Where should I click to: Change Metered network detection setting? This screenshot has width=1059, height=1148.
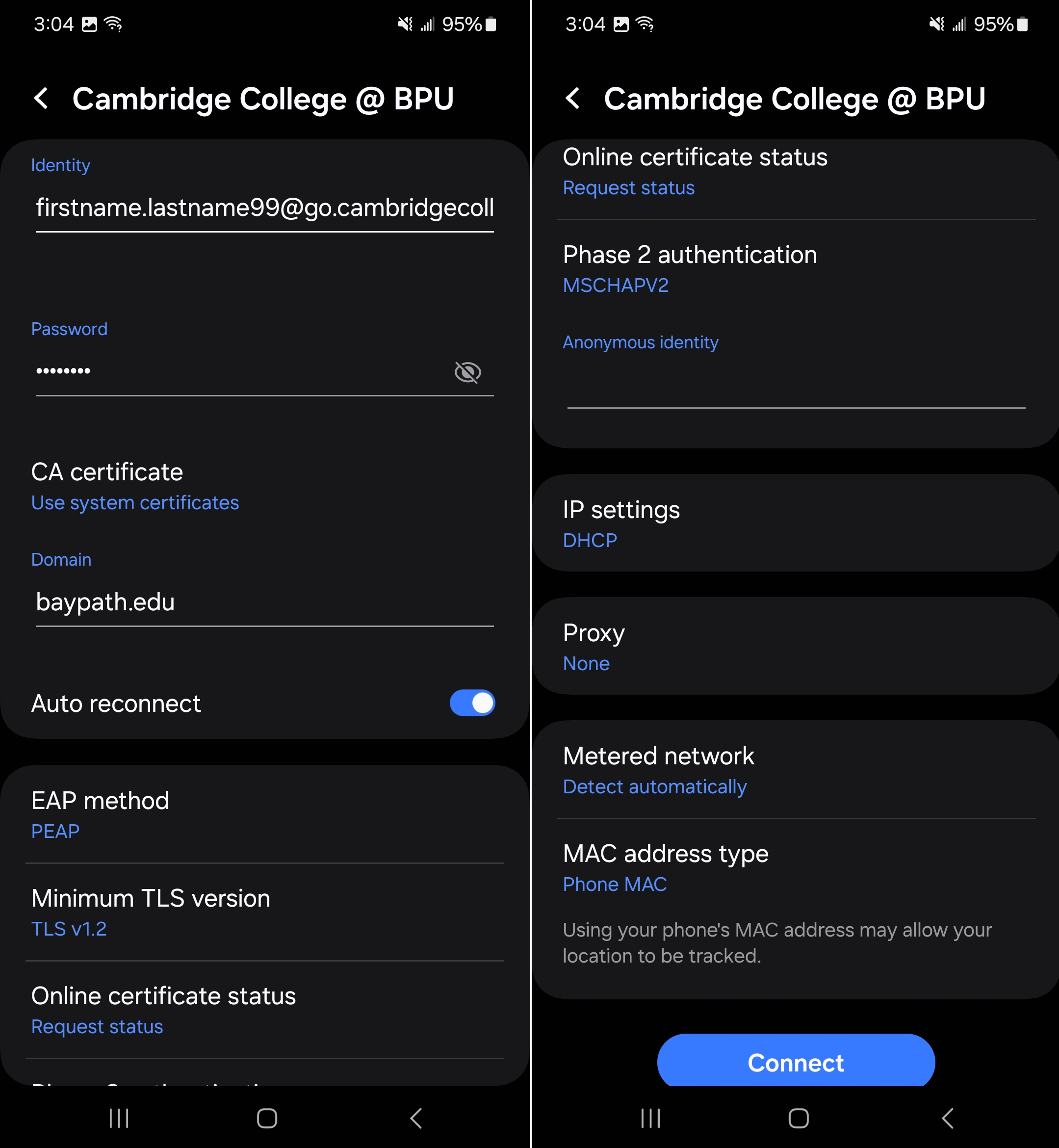point(658,770)
